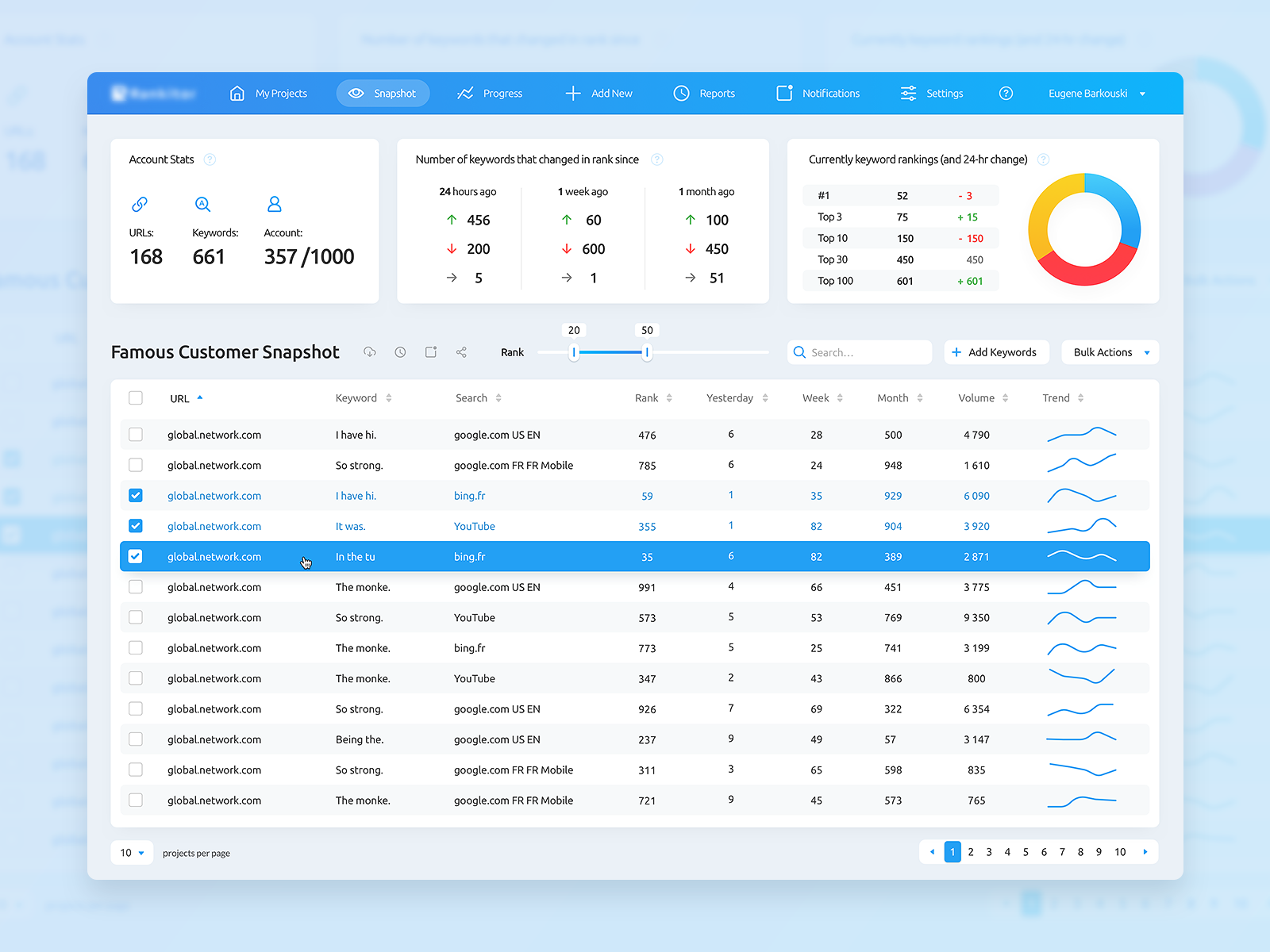Open Notifications from the top bar
Image resolution: width=1270 pixels, height=952 pixels.
tap(818, 93)
